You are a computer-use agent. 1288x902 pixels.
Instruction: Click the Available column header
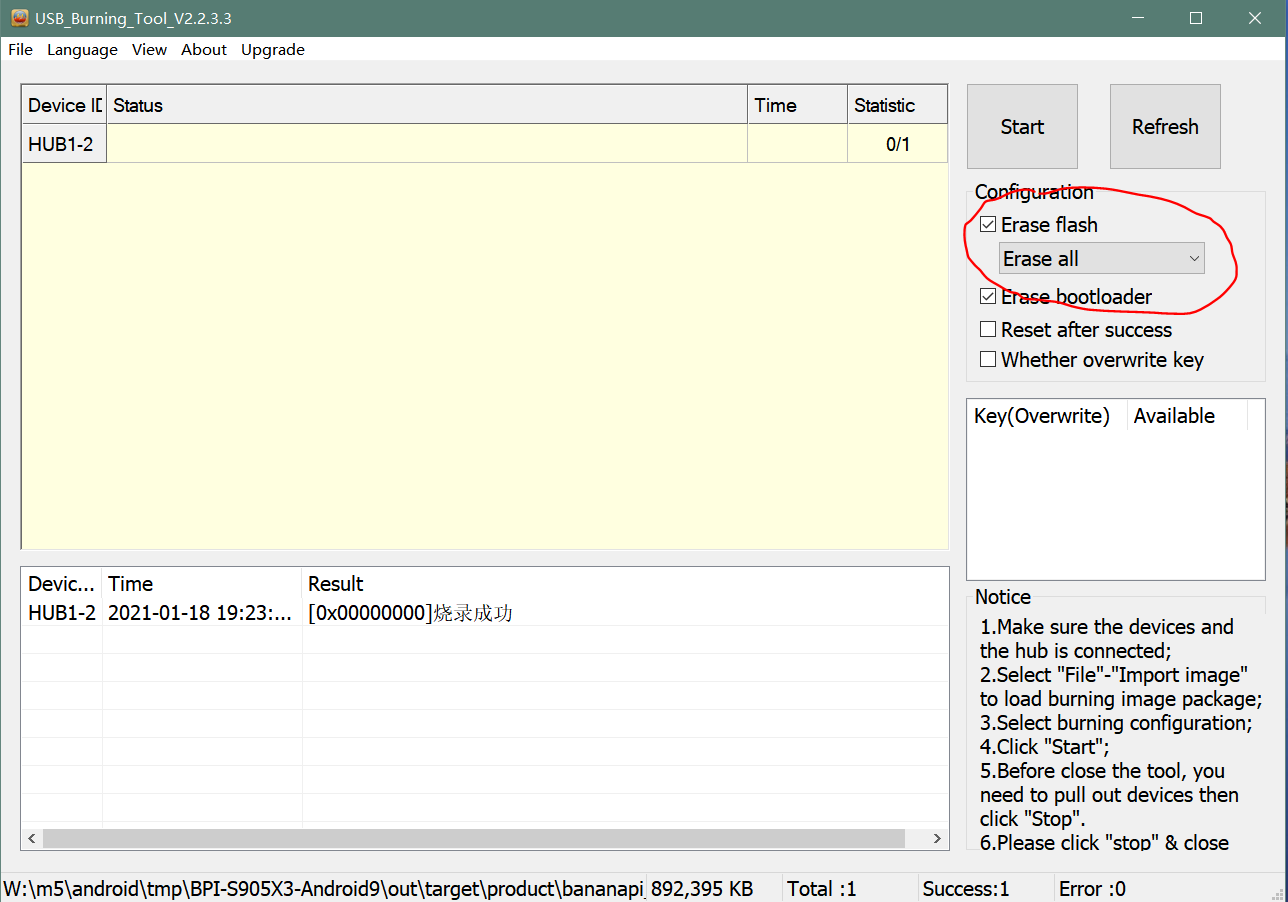pyautogui.click(x=1186, y=416)
